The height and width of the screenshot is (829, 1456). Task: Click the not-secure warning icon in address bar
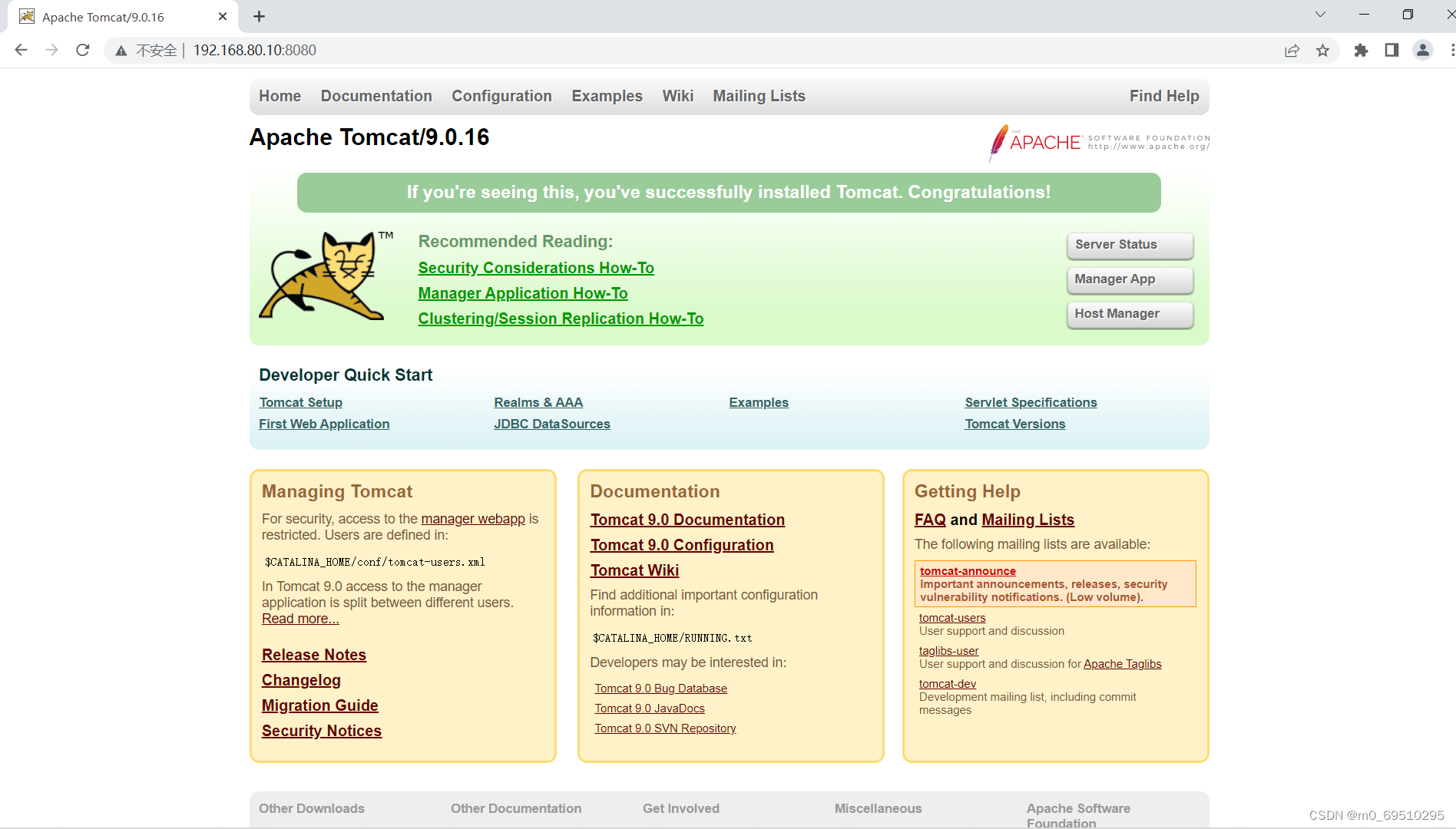click(121, 51)
